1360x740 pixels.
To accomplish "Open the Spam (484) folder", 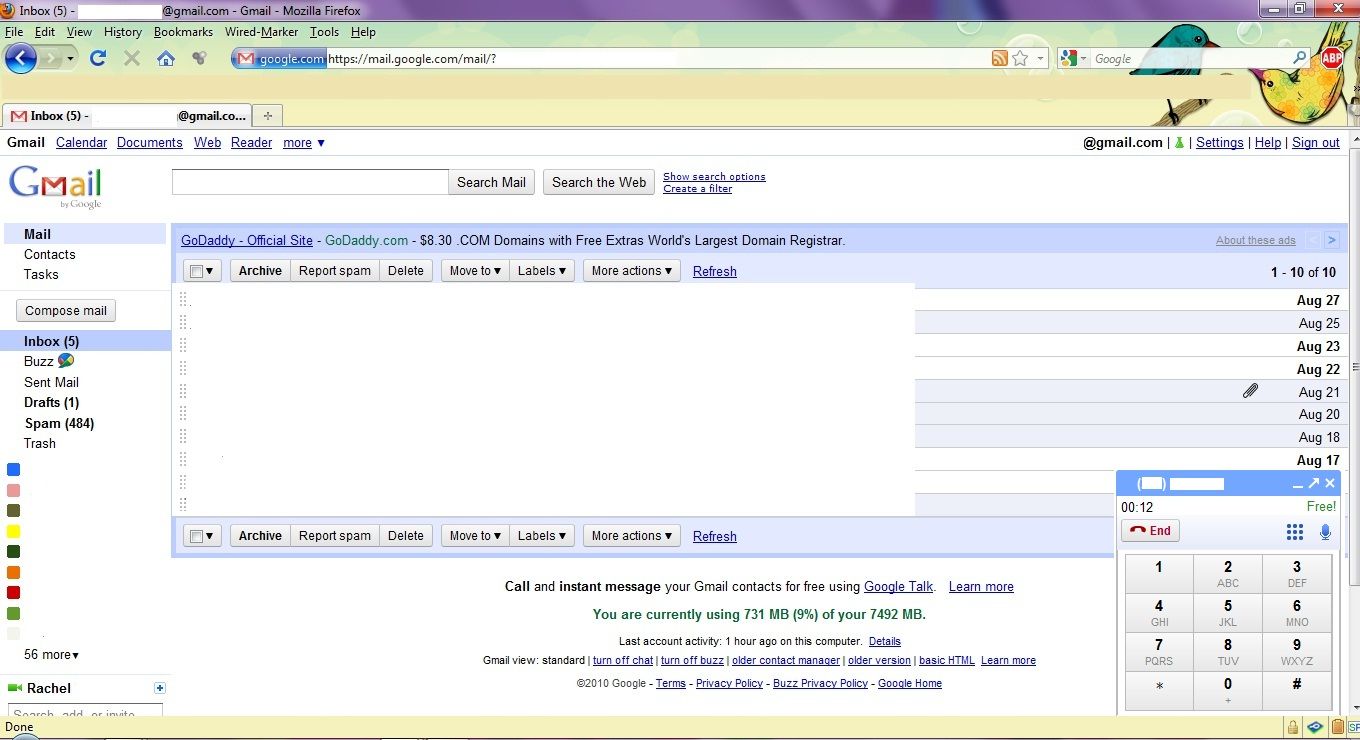I will pyautogui.click(x=58, y=423).
